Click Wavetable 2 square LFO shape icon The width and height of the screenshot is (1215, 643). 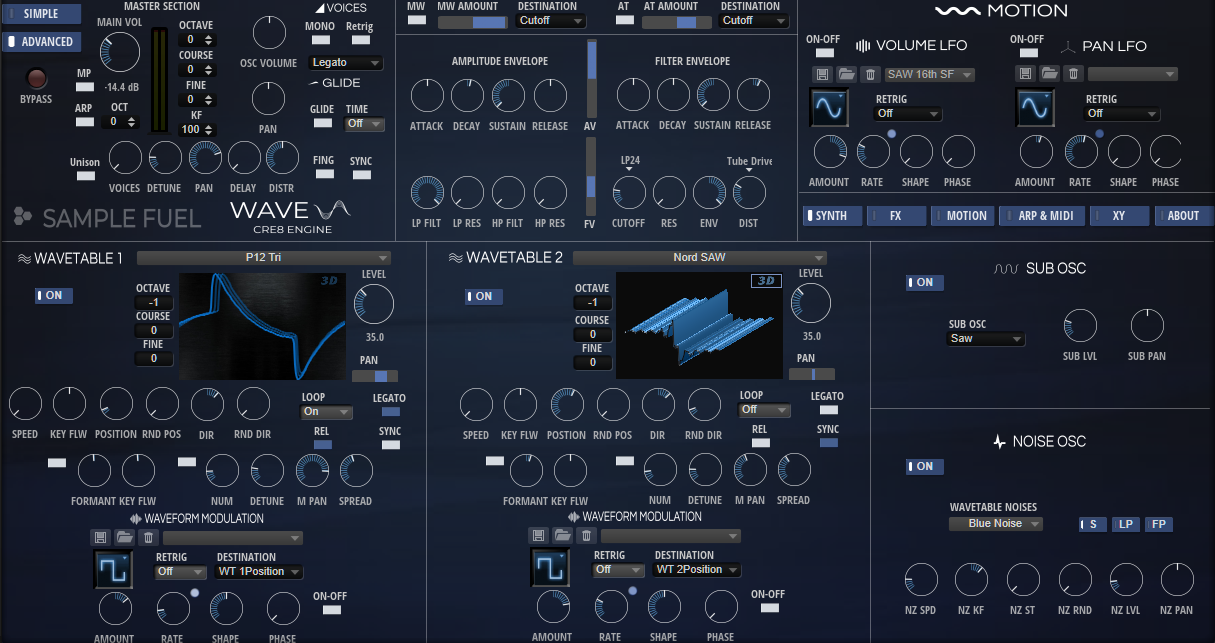pyautogui.click(x=550, y=568)
